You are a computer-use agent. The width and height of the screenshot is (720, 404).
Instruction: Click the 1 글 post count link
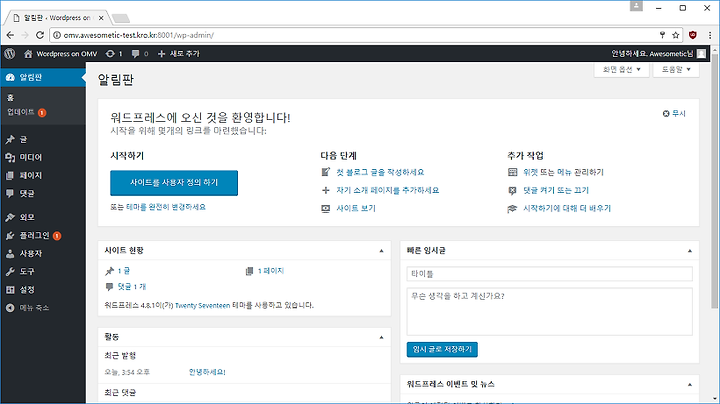click(x=124, y=271)
